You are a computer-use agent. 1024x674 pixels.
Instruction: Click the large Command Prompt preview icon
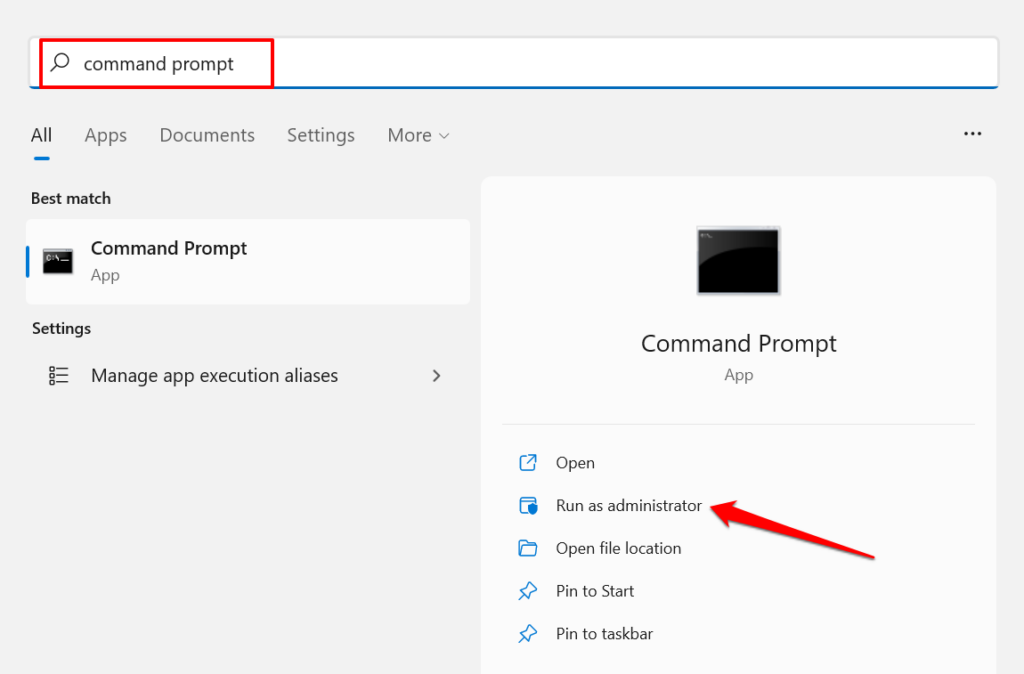[738, 260]
